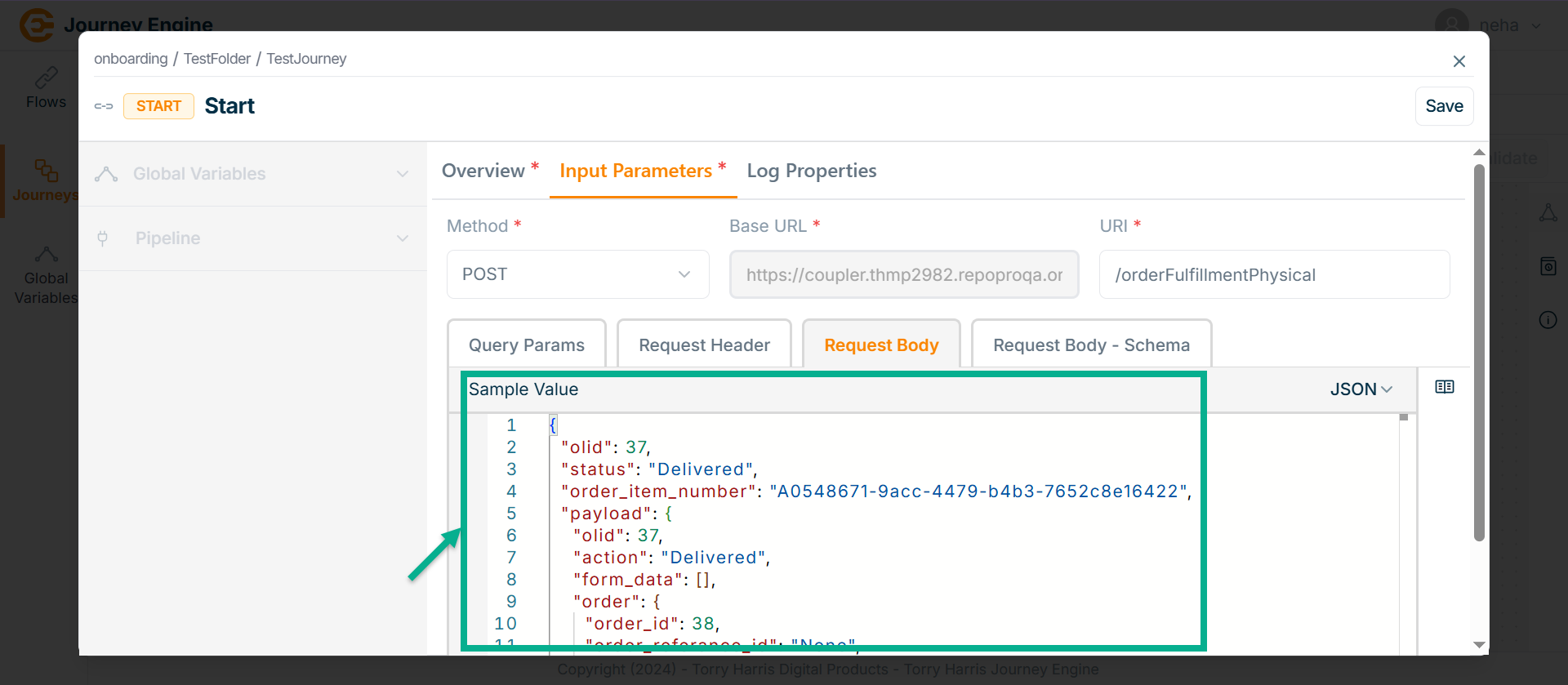This screenshot has height=685, width=1568.
Task: Click the dialog's vertical scrollbar thumb
Action: (x=1478, y=351)
